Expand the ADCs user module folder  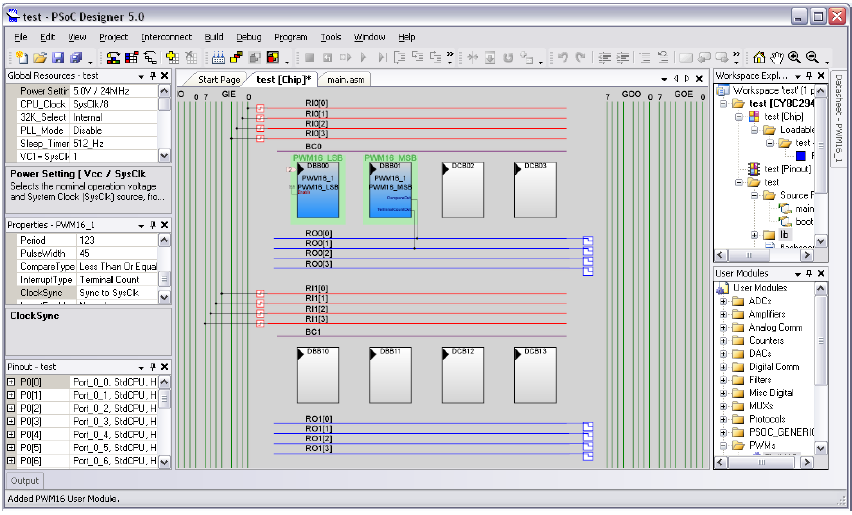tap(723, 301)
